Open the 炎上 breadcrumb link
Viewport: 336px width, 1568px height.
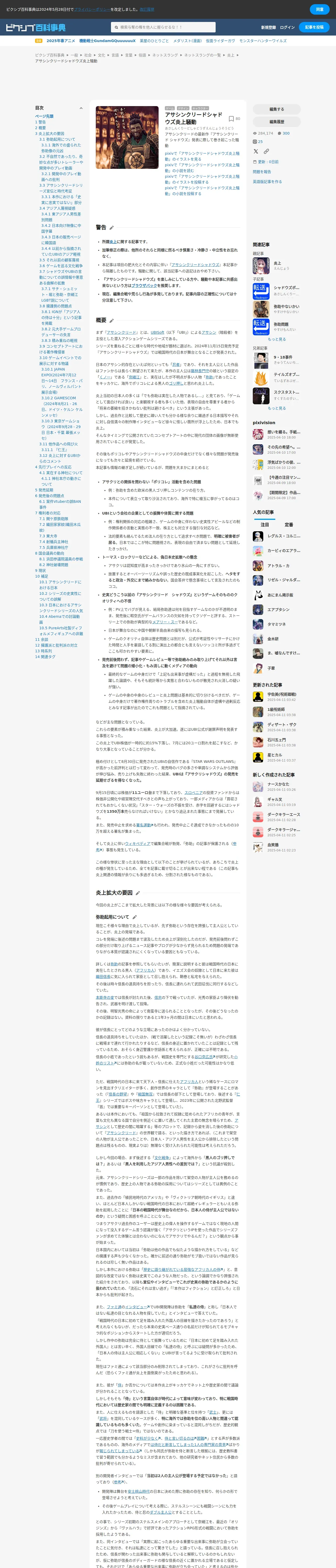pyautogui.click(x=231, y=55)
